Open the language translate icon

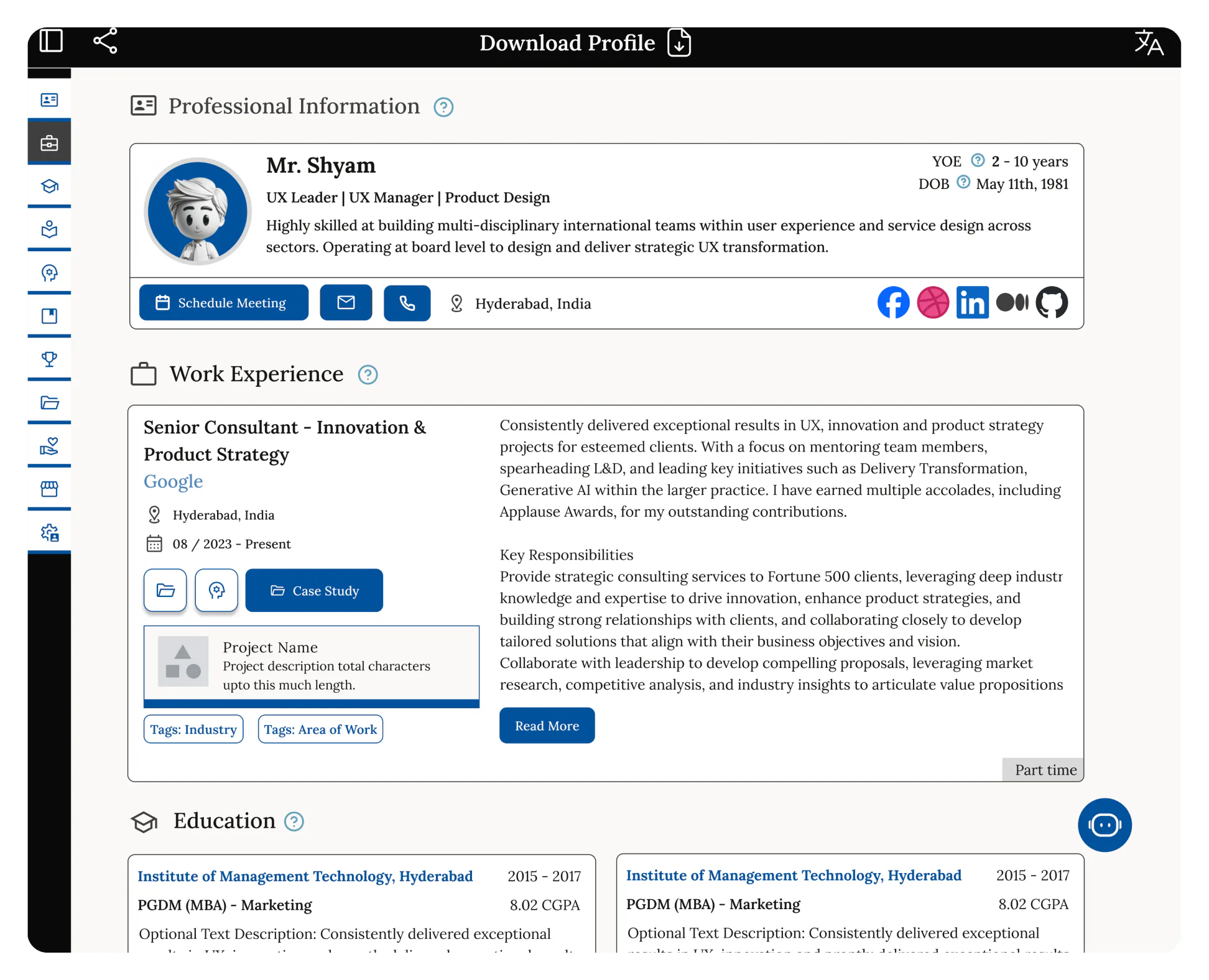point(1149,42)
